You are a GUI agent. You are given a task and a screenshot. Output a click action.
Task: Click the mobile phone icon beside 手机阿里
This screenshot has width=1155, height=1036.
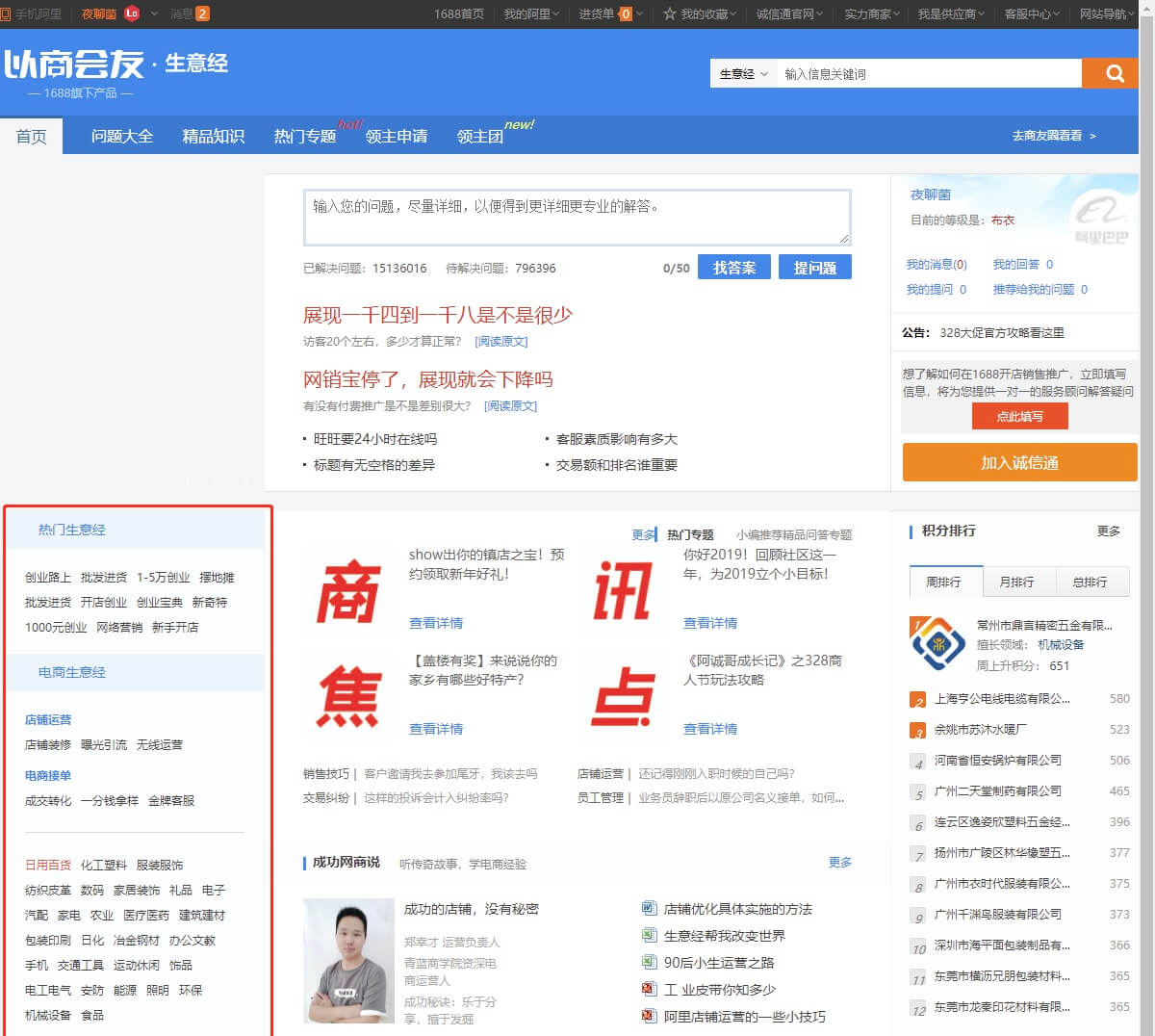8,13
